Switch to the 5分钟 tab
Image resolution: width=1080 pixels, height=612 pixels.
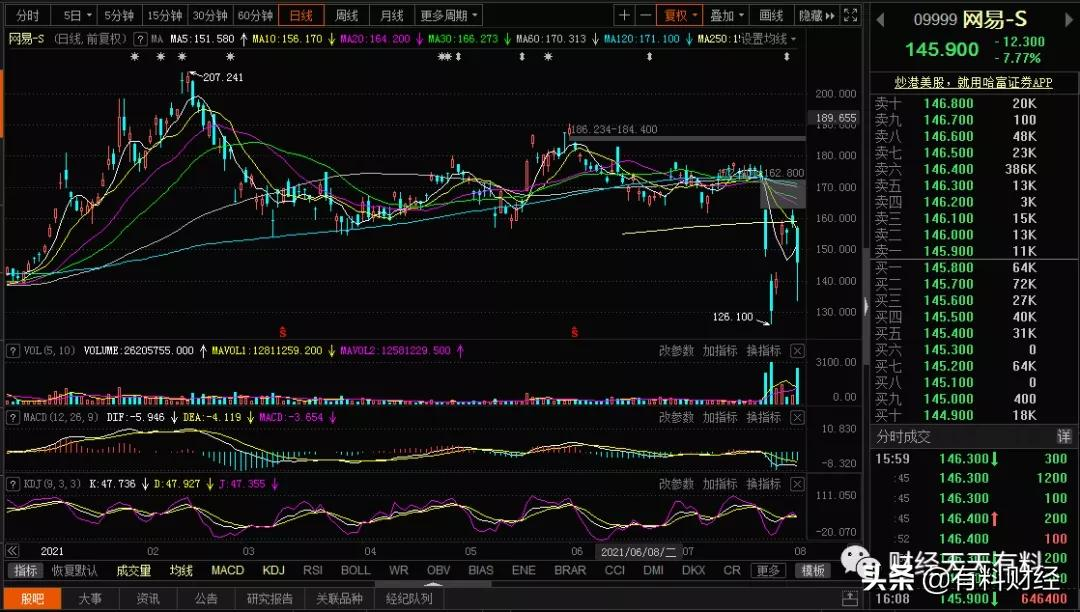(x=119, y=15)
